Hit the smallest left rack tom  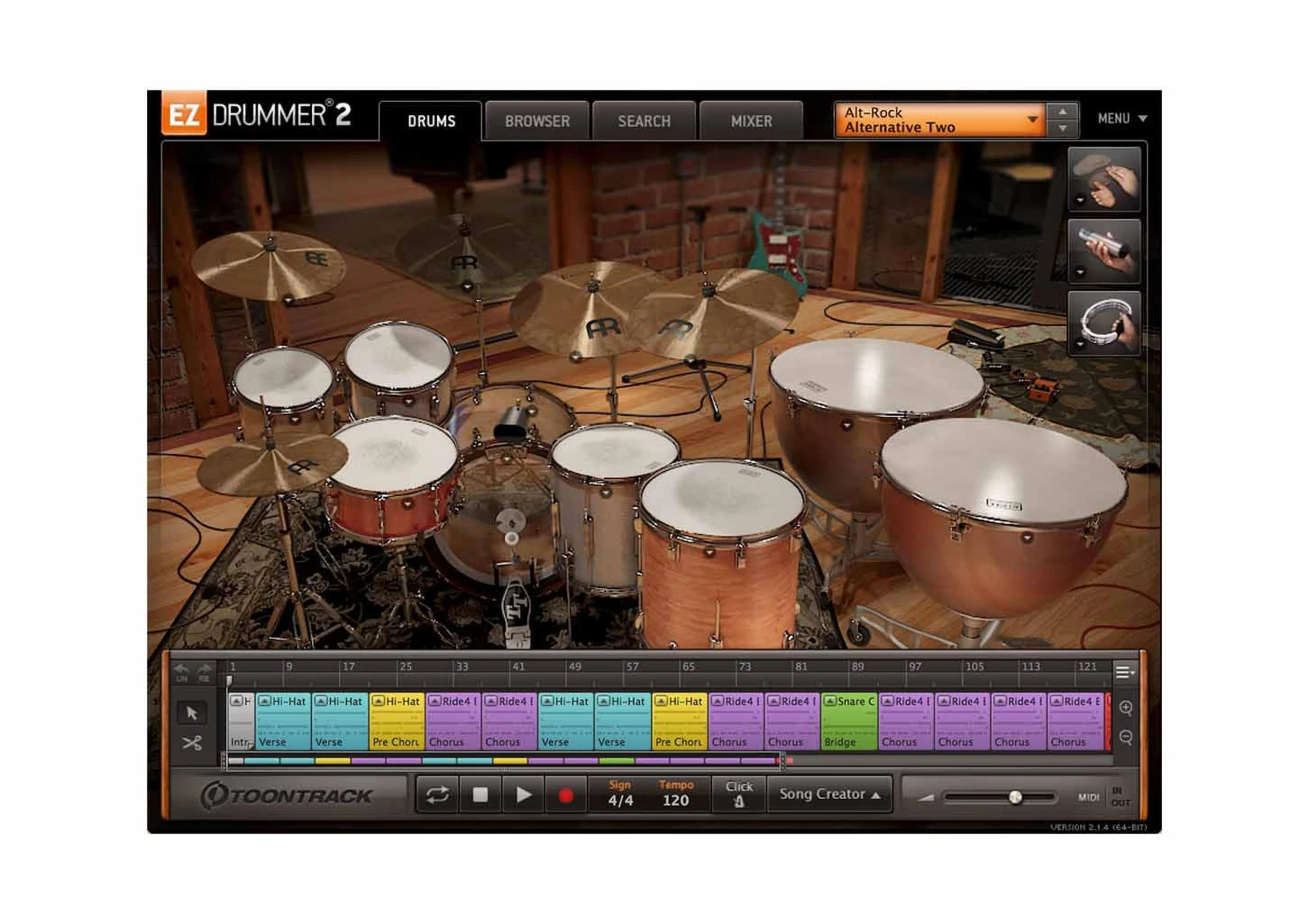pos(284,378)
